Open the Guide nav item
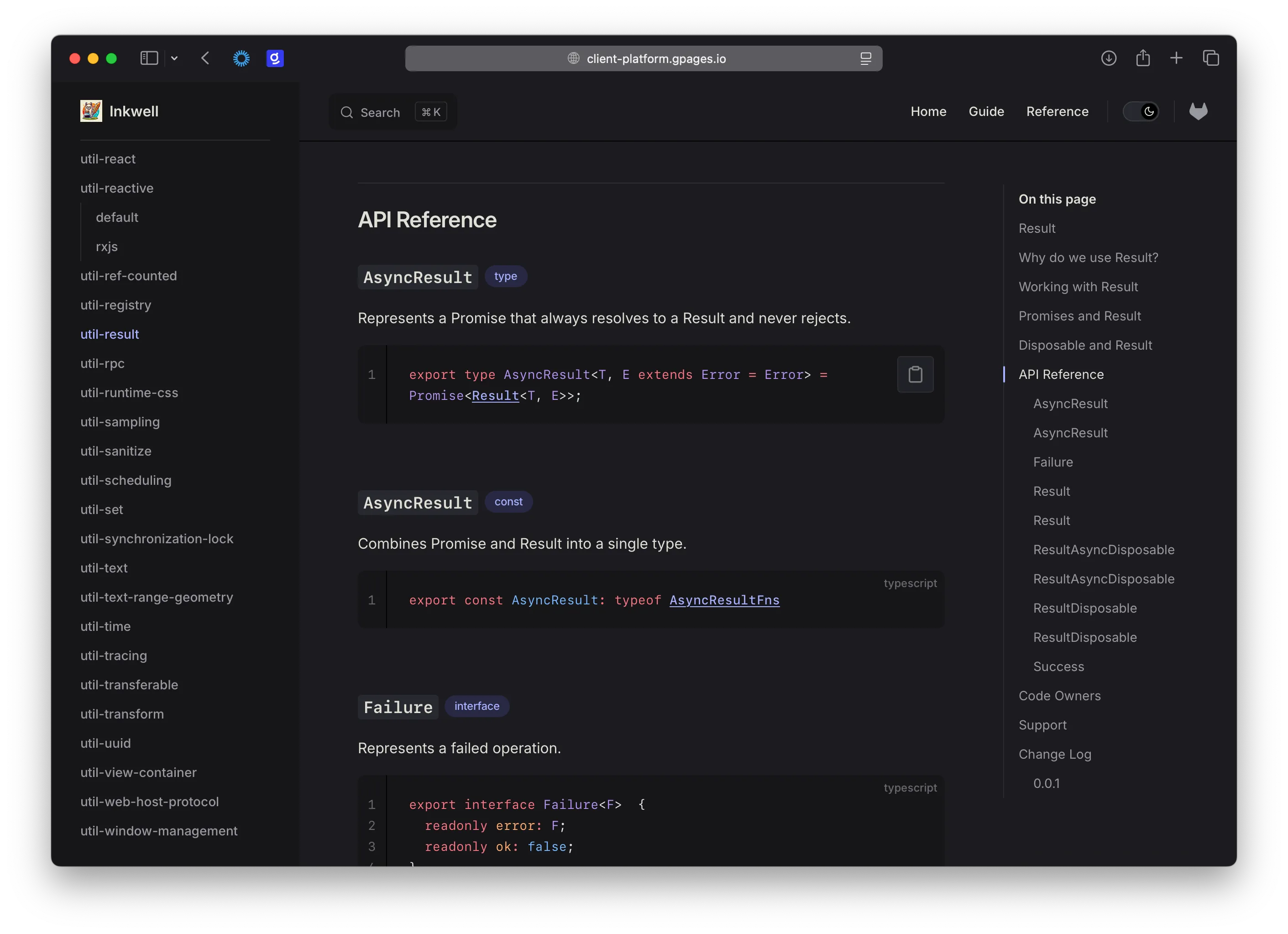 tap(986, 111)
